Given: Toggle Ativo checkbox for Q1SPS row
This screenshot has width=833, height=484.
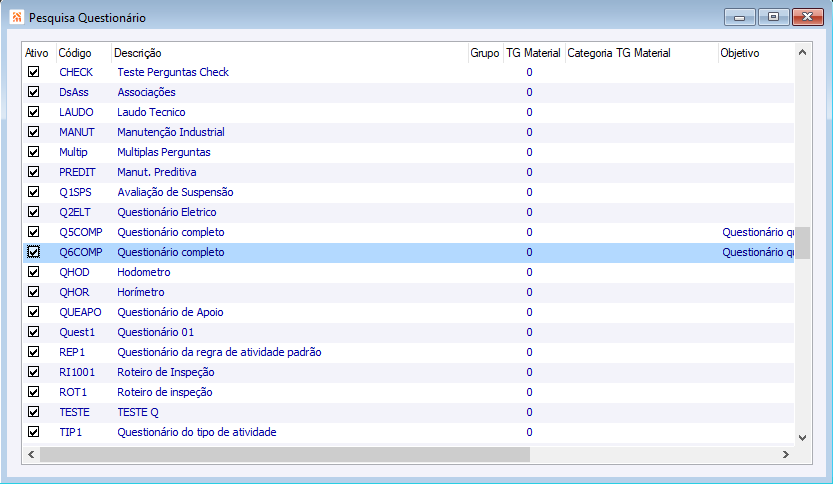Looking at the screenshot, I should click(x=33, y=192).
